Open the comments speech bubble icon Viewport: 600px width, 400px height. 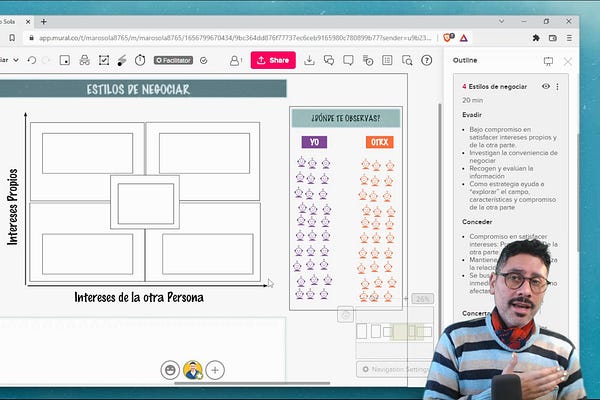pos(348,60)
